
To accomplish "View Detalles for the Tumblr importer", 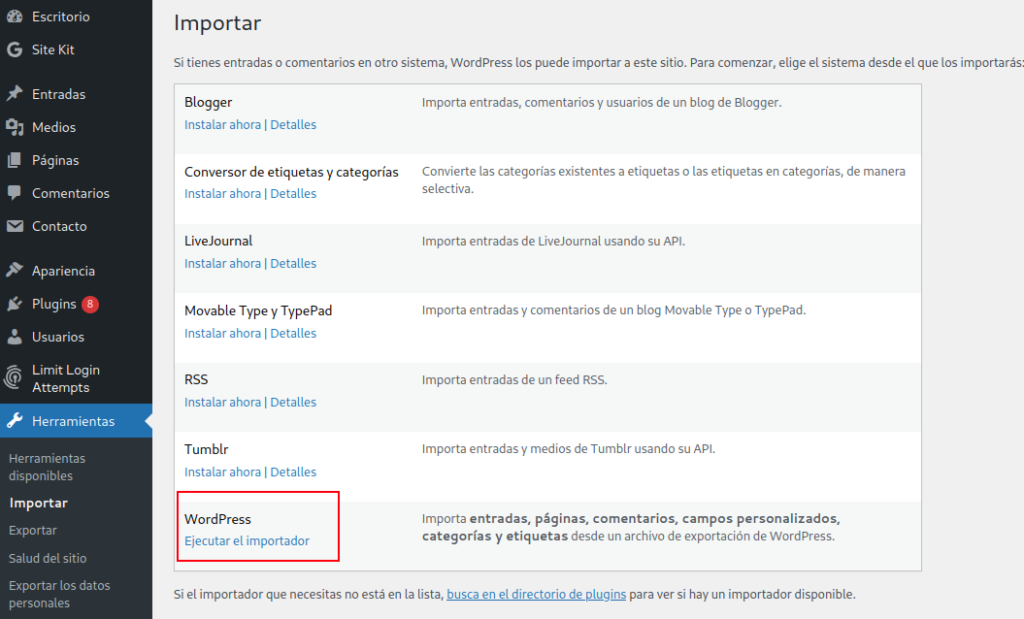I will pyautogui.click(x=293, y=472).
